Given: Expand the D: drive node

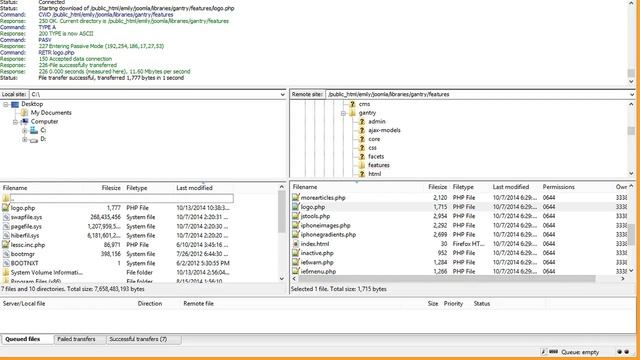Looking at the screenshot, I should (24, 139).
